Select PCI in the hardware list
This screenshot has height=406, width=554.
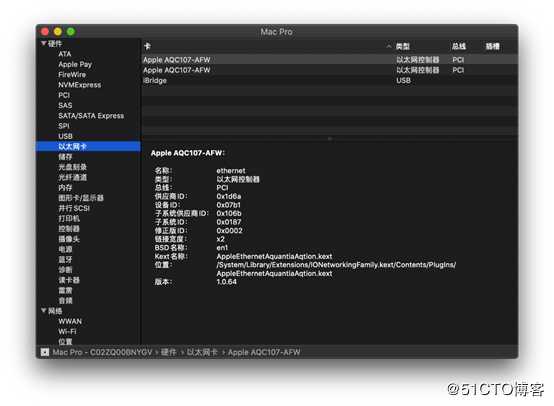tap(64, 95)
